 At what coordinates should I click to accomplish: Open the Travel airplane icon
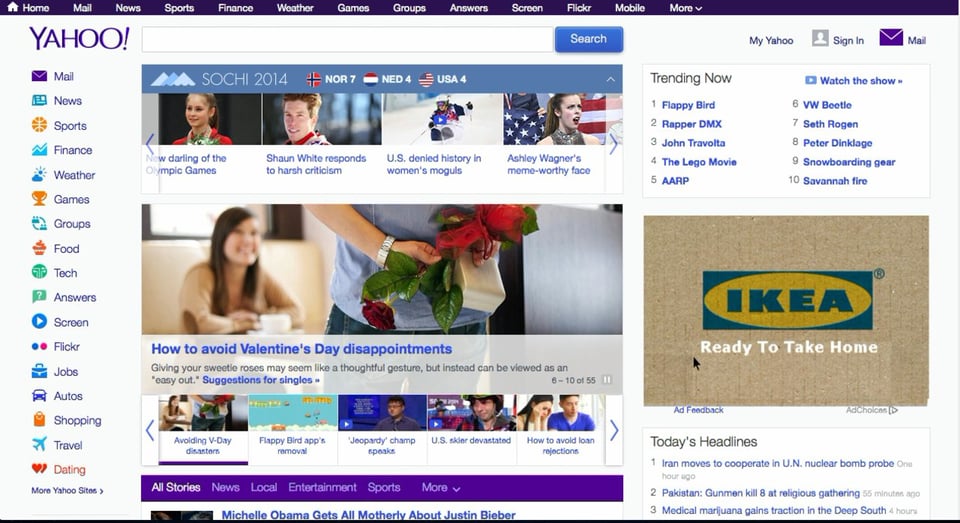pos(39,444)
